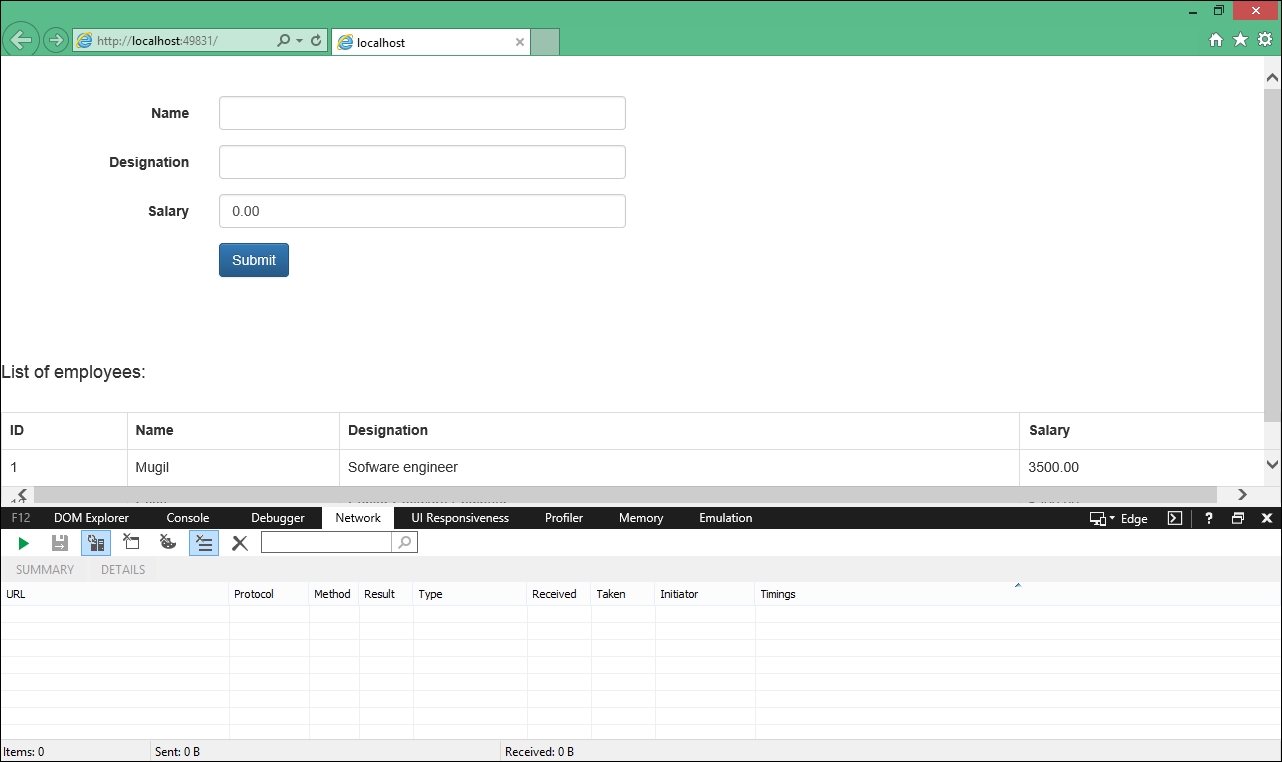Click the Result column header
The width and height of the screenshot is (1282, 762).
[x=386, y=594]
